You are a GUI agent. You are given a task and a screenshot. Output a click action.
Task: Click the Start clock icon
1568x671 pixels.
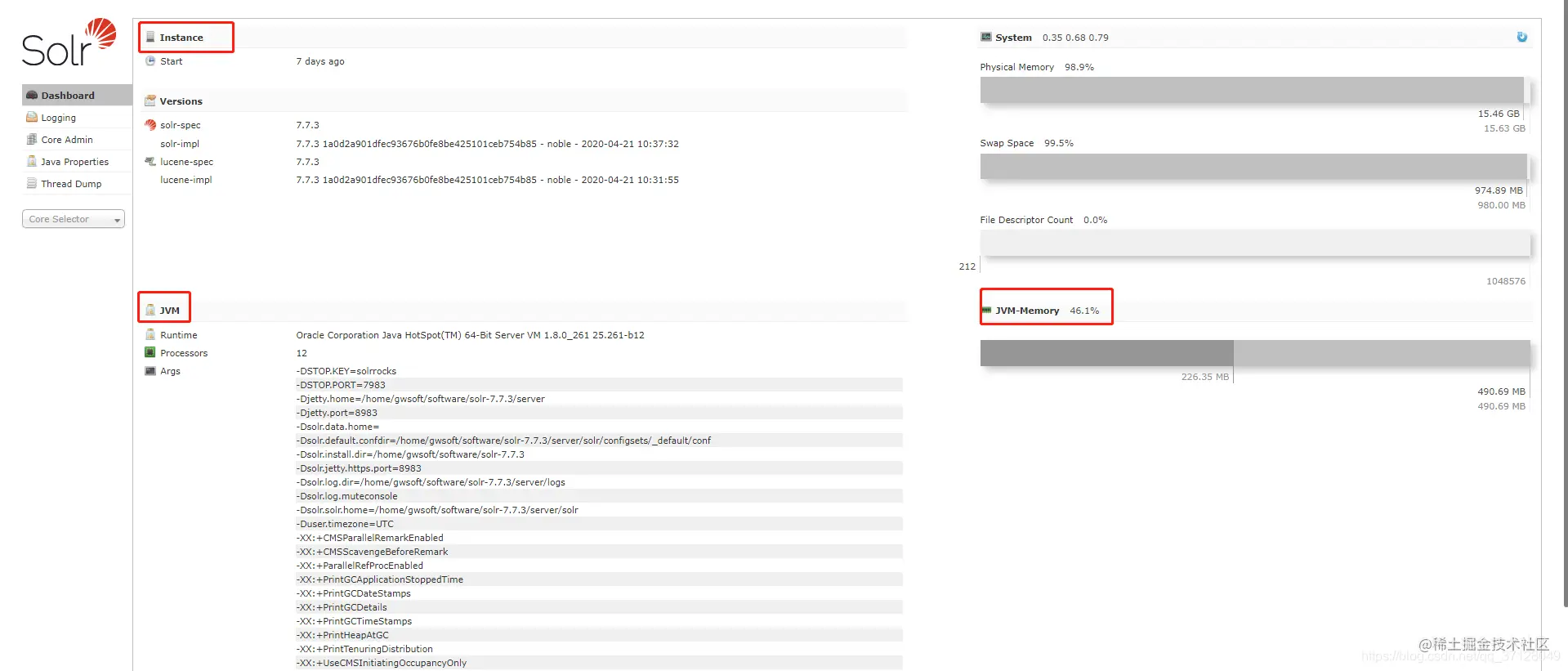pos(150,60)
